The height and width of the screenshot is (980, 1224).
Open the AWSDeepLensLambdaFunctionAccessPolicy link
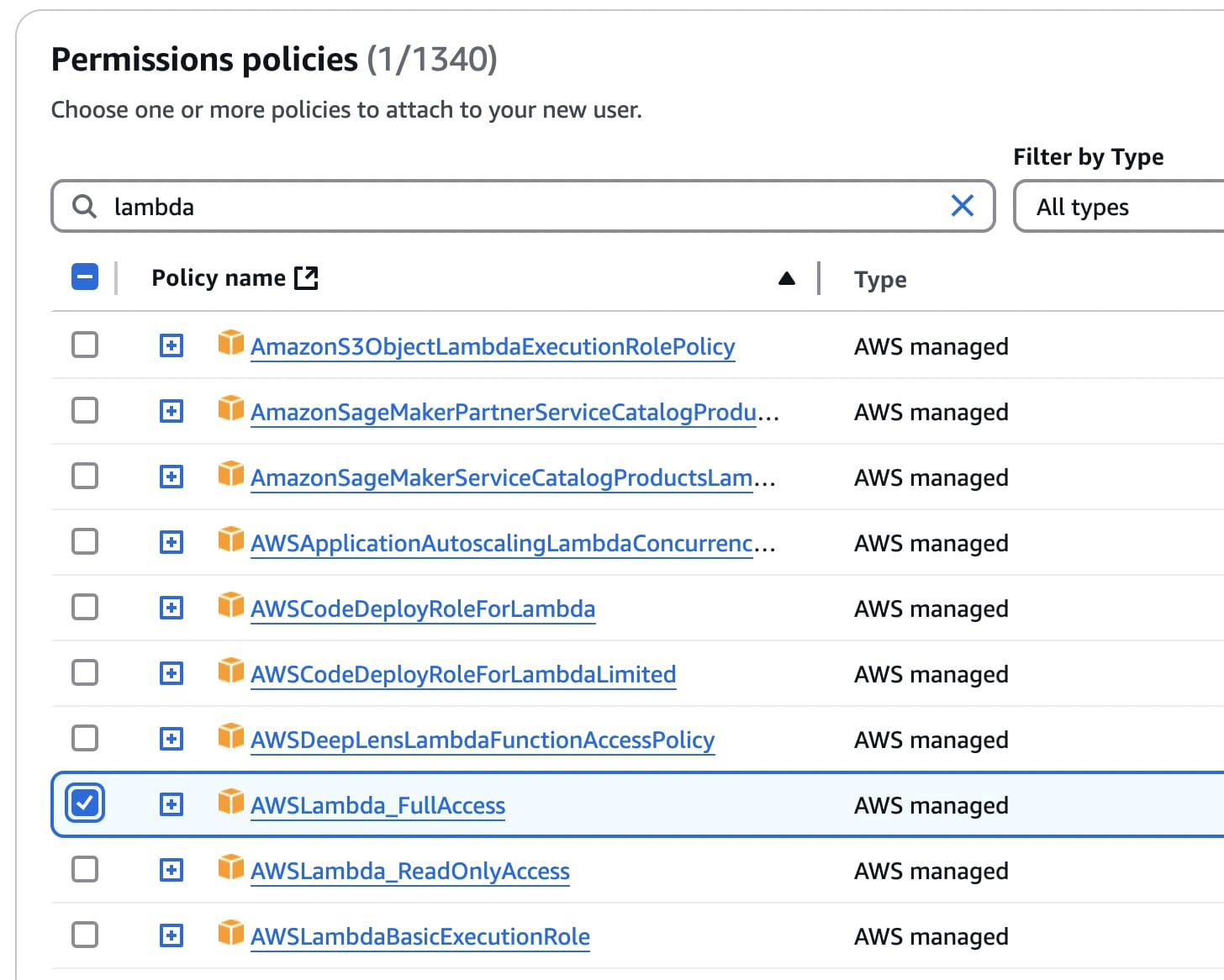483,740
